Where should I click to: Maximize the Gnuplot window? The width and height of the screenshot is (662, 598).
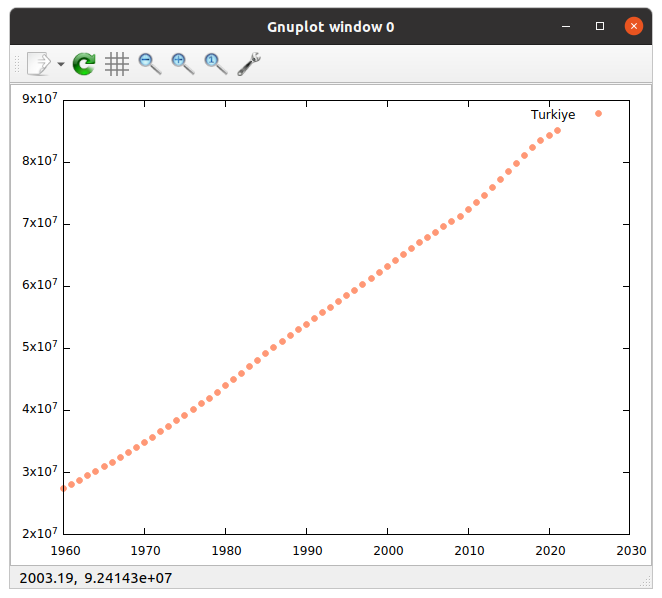click(600, 26)
